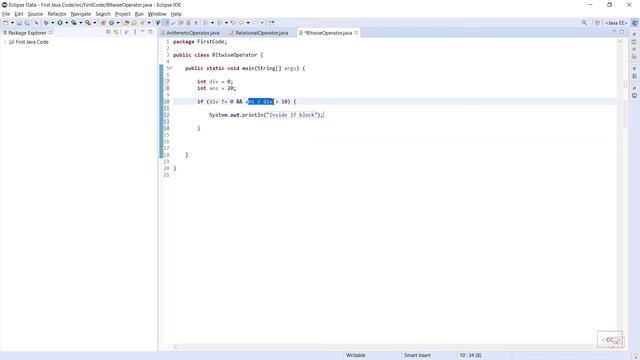Click the Previous Annotation toolbar icon

click(220, 23)
